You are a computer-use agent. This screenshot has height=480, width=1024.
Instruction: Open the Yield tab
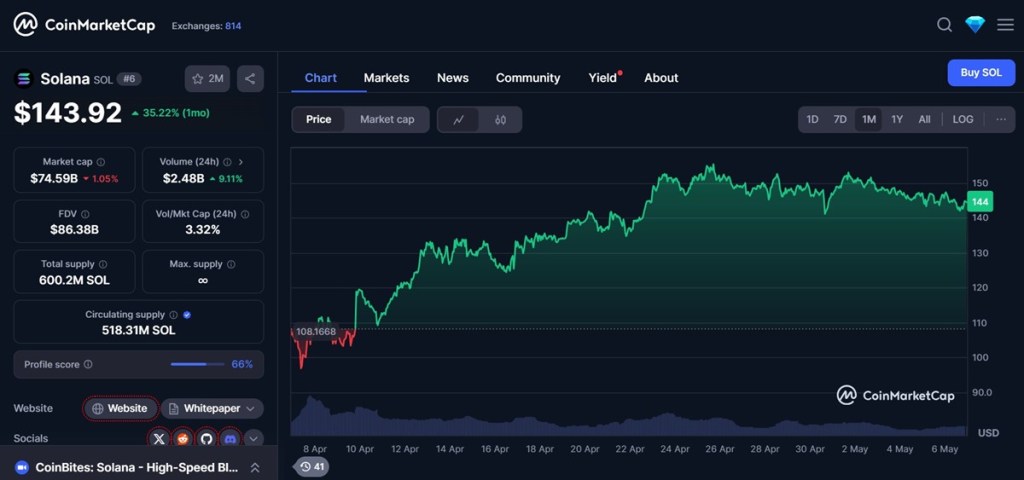tap(602, 78)
